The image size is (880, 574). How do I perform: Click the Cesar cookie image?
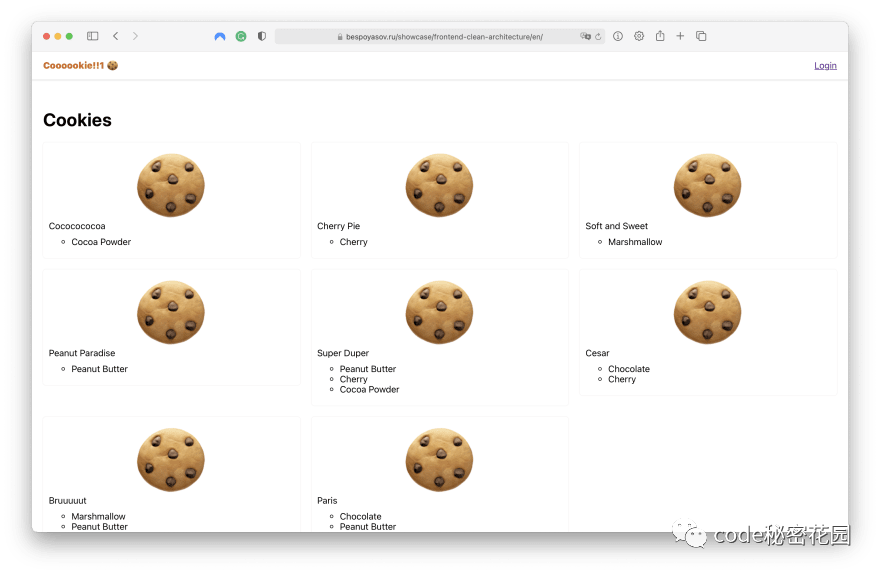708,312
